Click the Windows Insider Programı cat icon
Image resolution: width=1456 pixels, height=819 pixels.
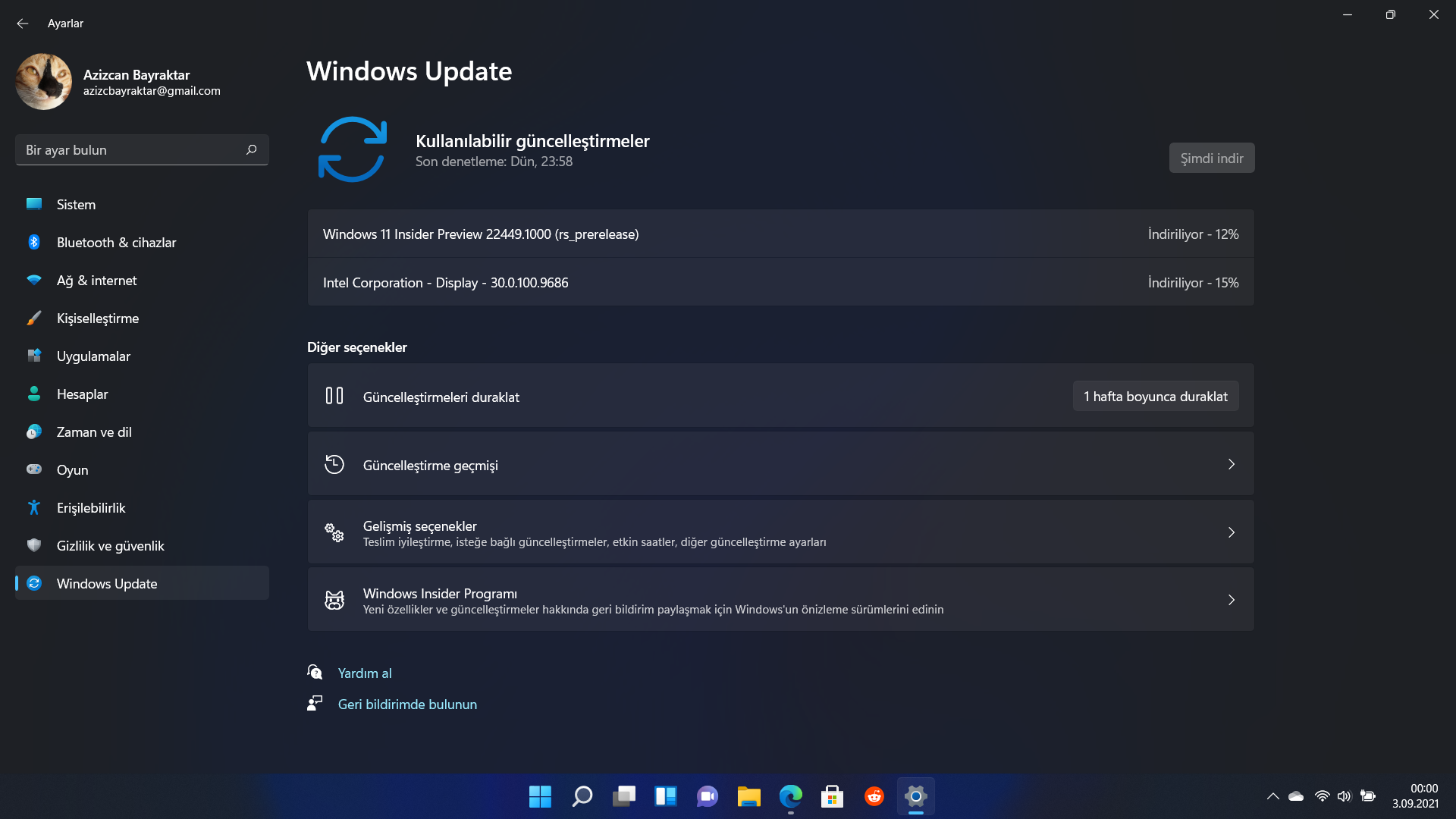334,600
